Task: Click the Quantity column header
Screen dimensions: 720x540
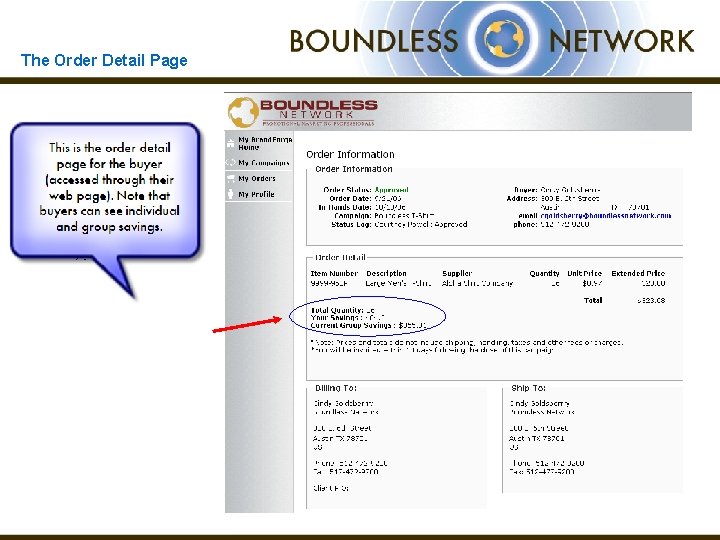Action: pyautogui.click(x=544, y=273)
